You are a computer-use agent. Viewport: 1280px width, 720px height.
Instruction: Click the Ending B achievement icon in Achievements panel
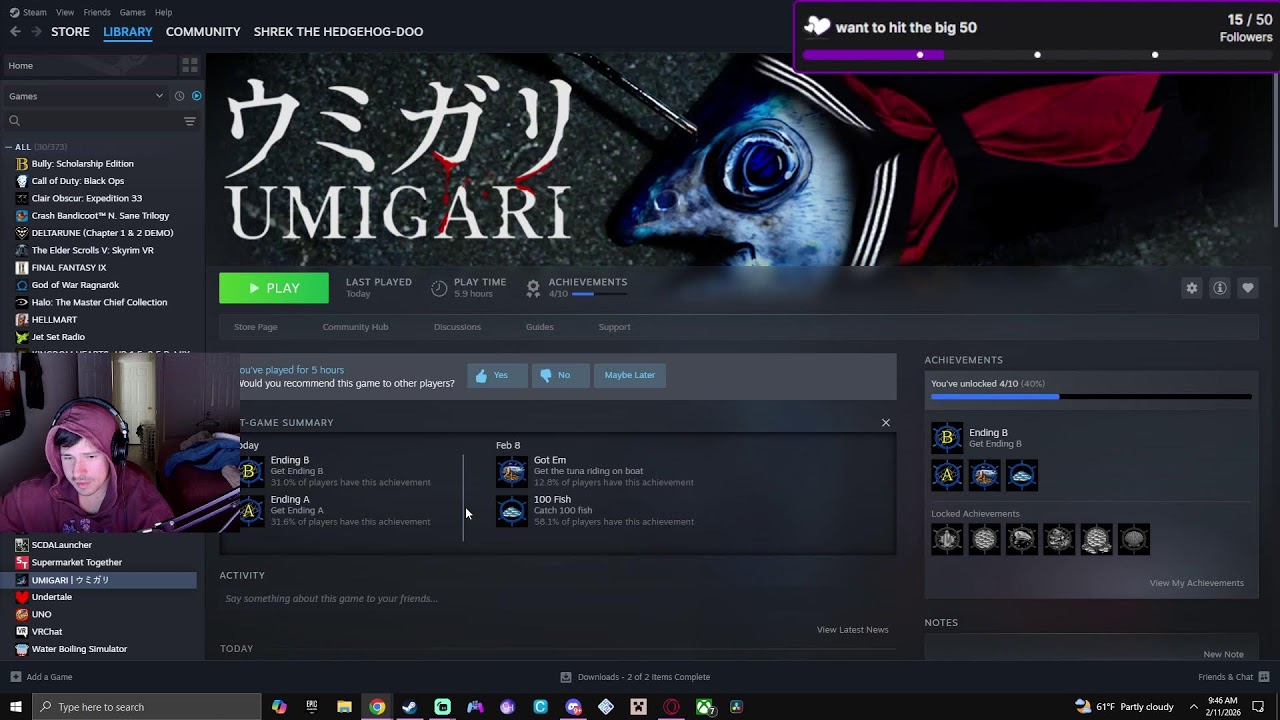(x=947, y=438)
